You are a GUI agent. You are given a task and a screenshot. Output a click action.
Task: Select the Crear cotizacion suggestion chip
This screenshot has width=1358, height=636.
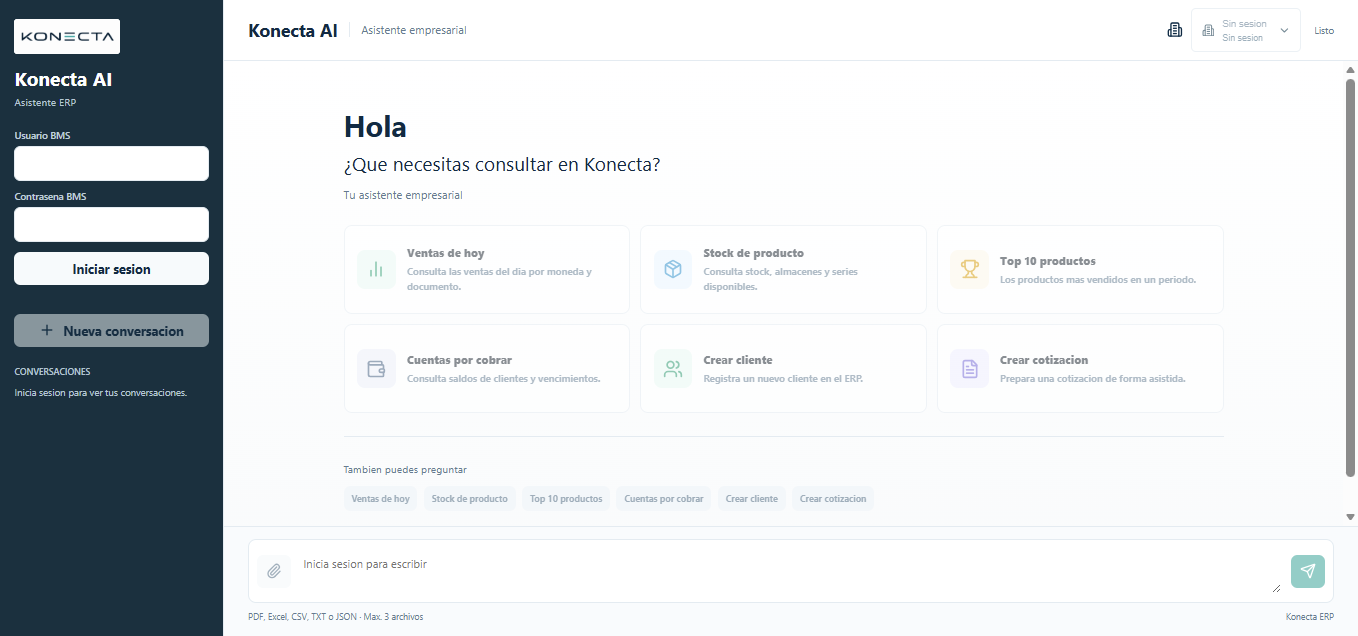(833, 498)
